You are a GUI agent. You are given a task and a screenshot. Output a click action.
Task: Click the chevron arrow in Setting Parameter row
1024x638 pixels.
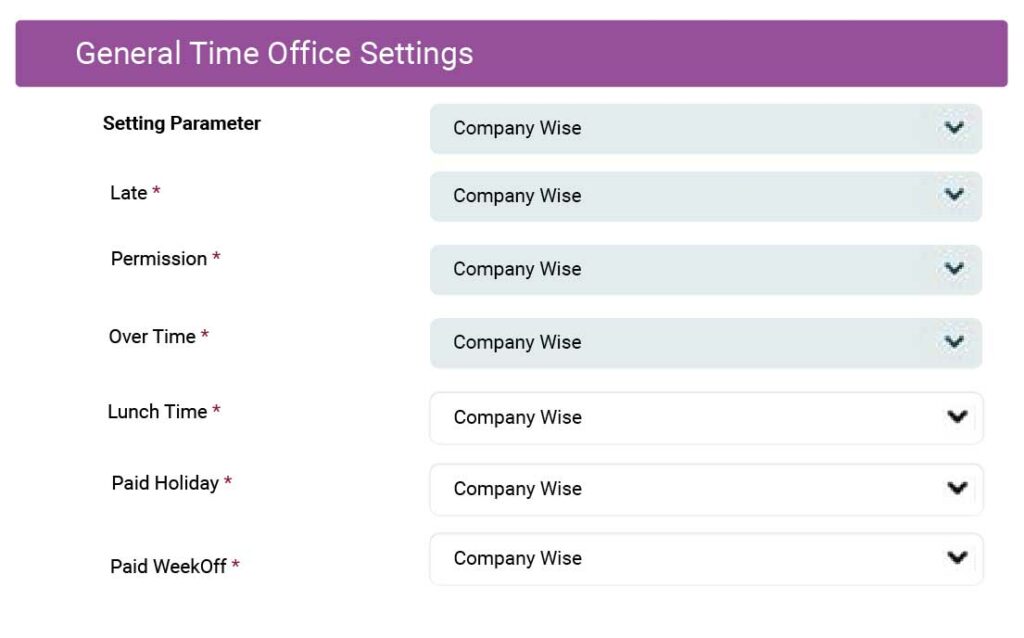(954, 127)
